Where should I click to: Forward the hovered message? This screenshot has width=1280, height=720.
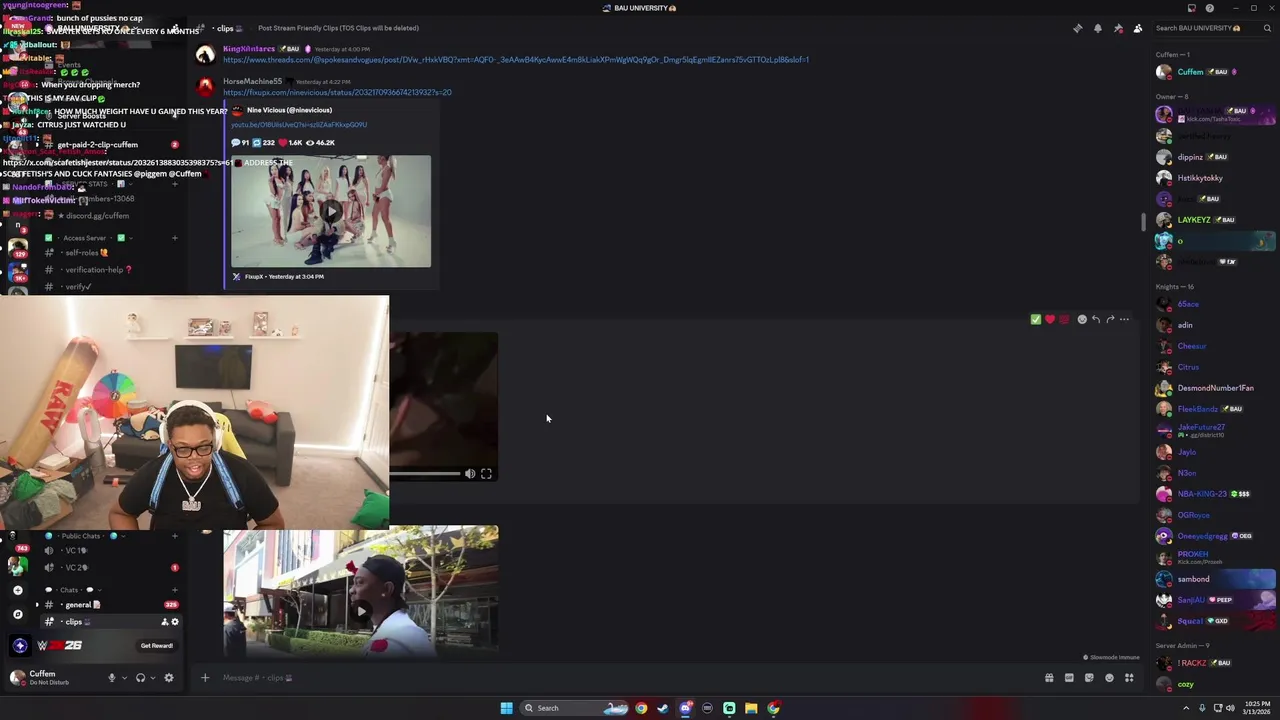pos(1110,319)
